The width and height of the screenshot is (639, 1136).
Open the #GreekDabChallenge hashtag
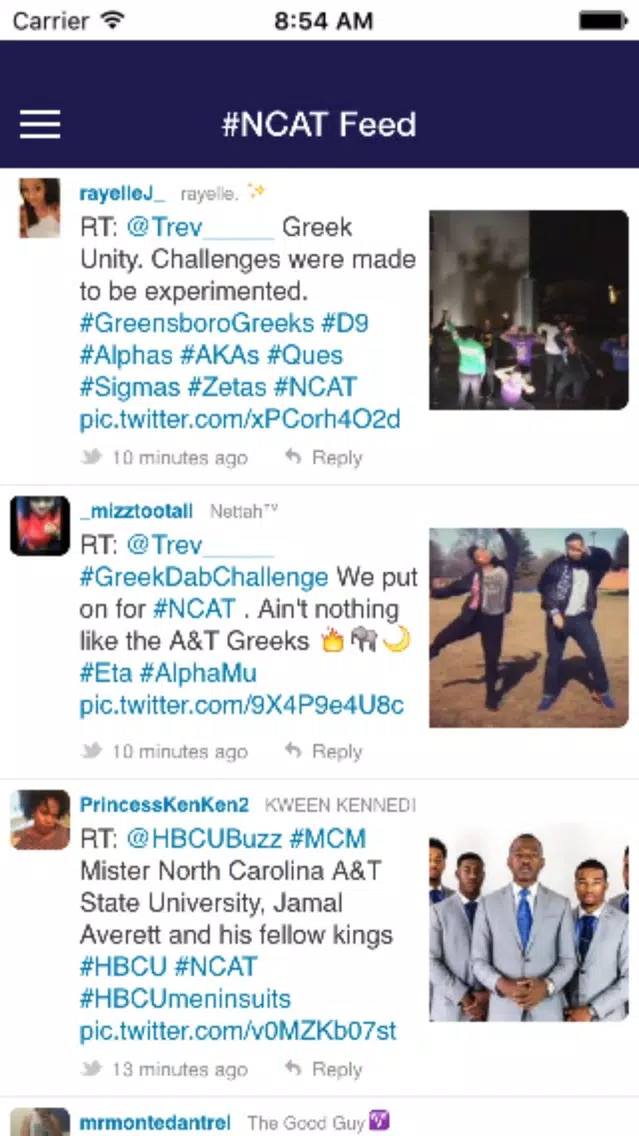pyautogui.click(x=204, y=577)
